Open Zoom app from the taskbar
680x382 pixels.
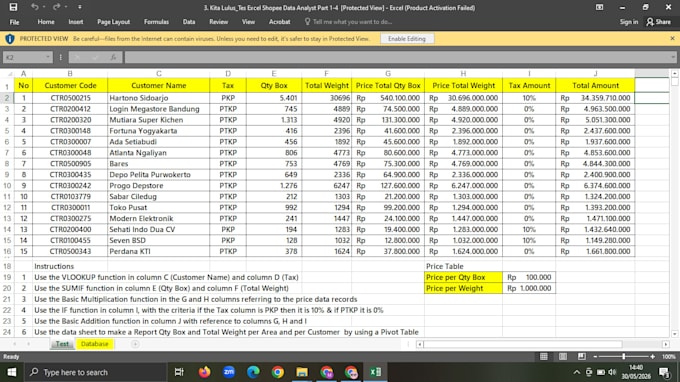pos(229,372)
